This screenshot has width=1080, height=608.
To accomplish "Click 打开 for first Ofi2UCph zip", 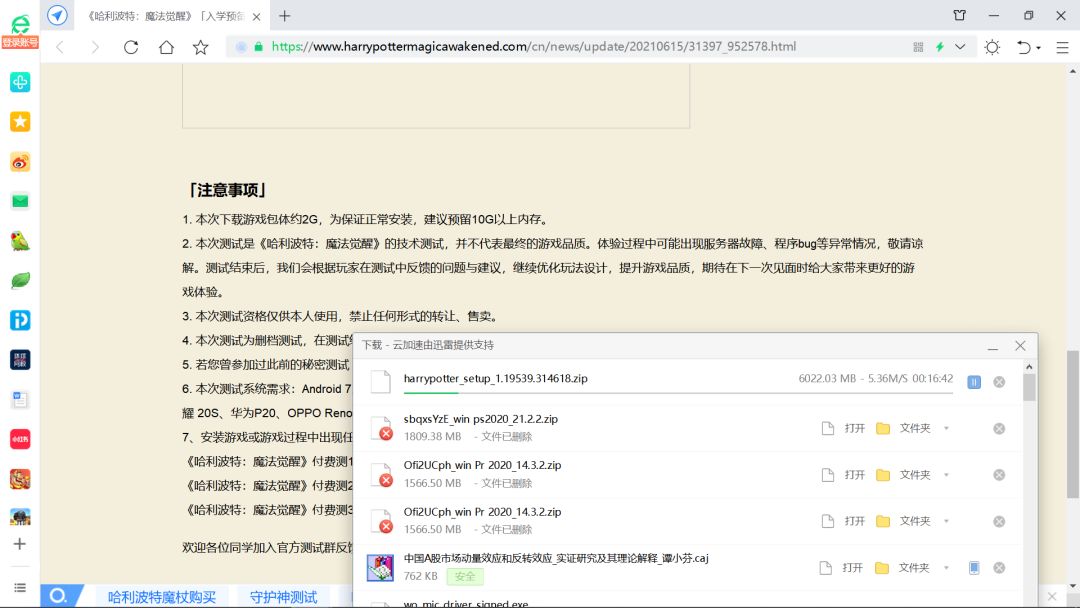I will pos(844,474).
